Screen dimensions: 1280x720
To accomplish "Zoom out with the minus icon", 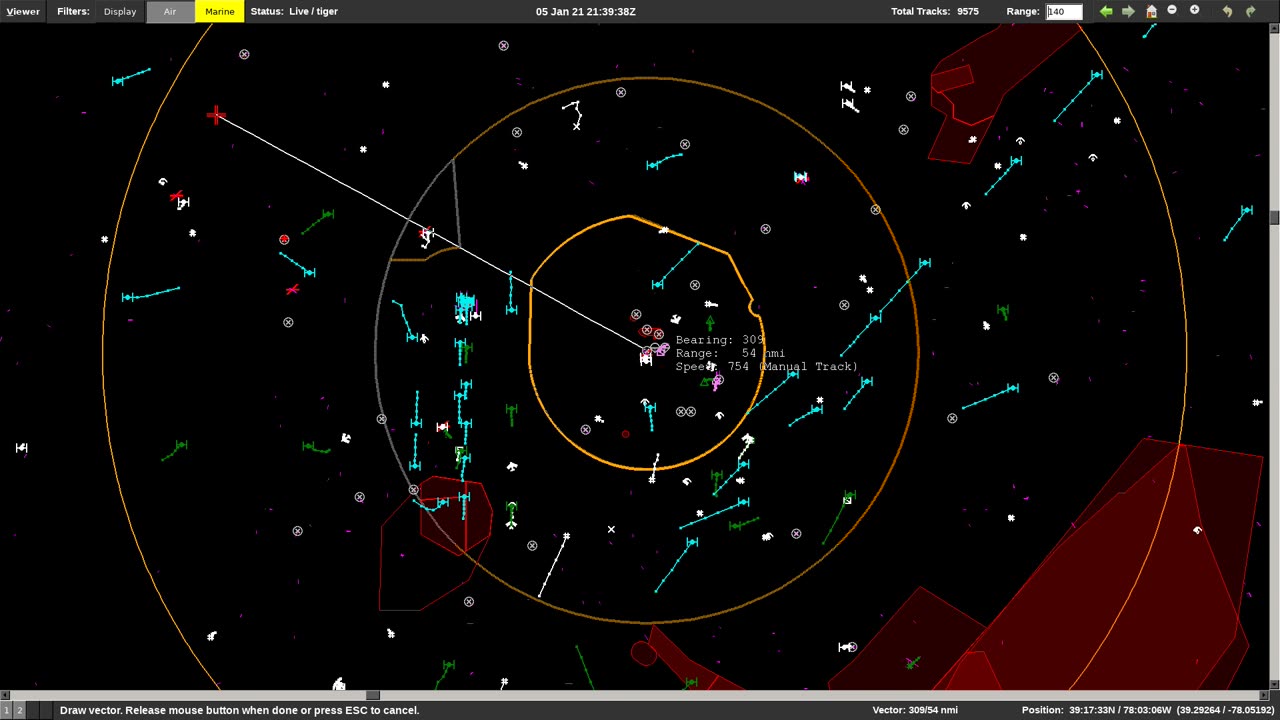I will 1172,10.
